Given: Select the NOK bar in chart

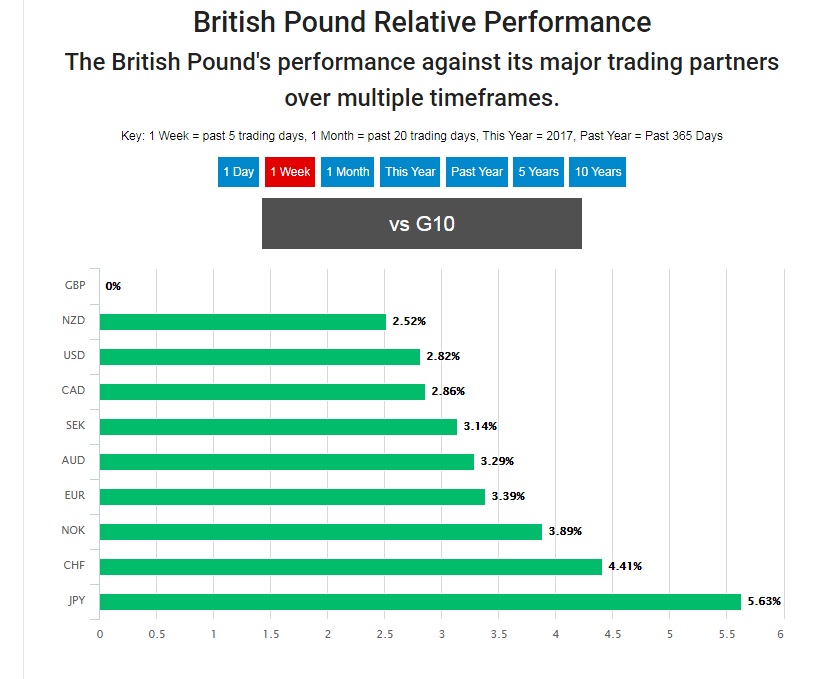Looking at the screenshot, I should tap(320, 531).
